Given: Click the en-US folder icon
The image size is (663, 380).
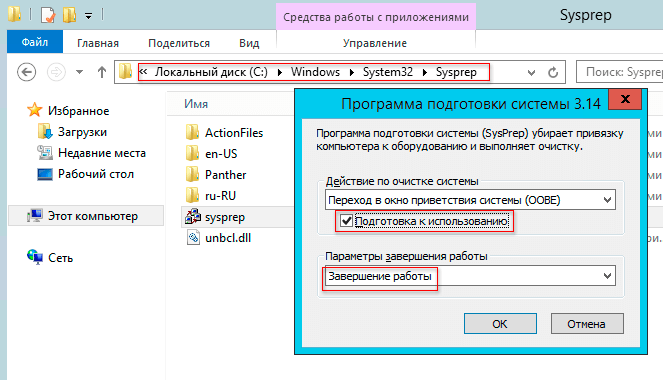Looking at the screenshot, I should tap(192, 153).
